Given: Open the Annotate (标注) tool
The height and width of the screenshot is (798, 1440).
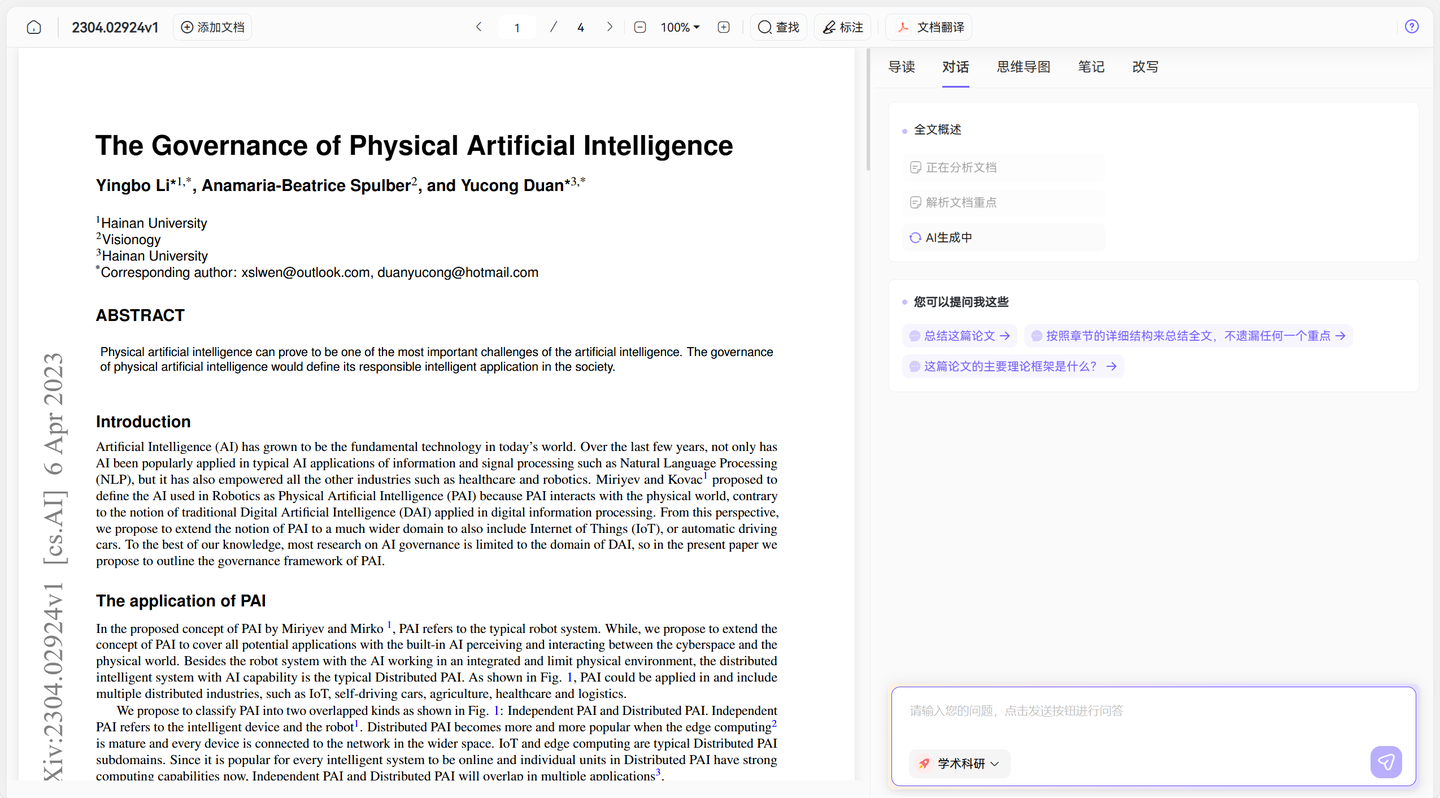Looking at the screenshot, I should coord(843,27).
